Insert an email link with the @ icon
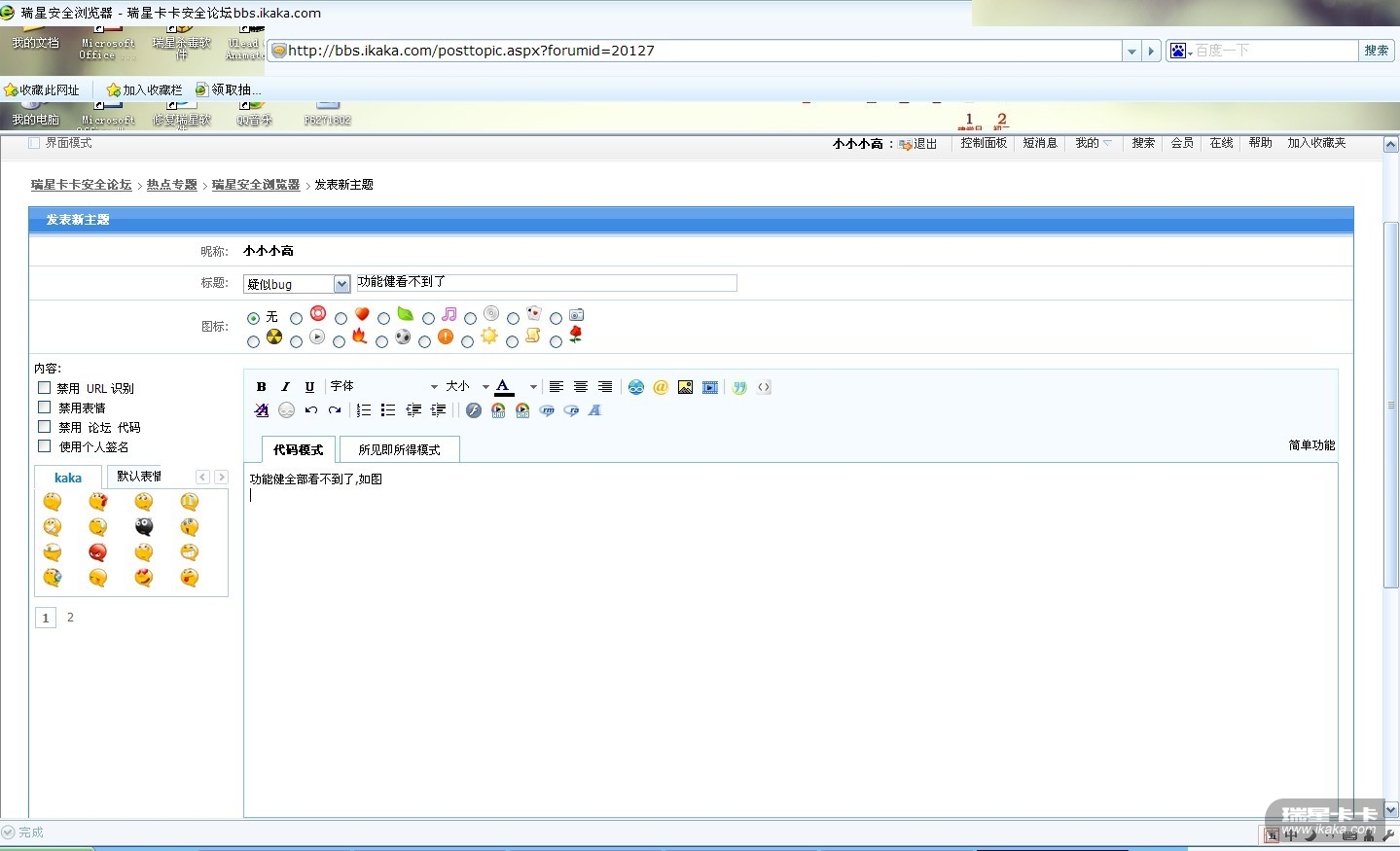Screen dimensions: 1400x851 click(661, 387)
